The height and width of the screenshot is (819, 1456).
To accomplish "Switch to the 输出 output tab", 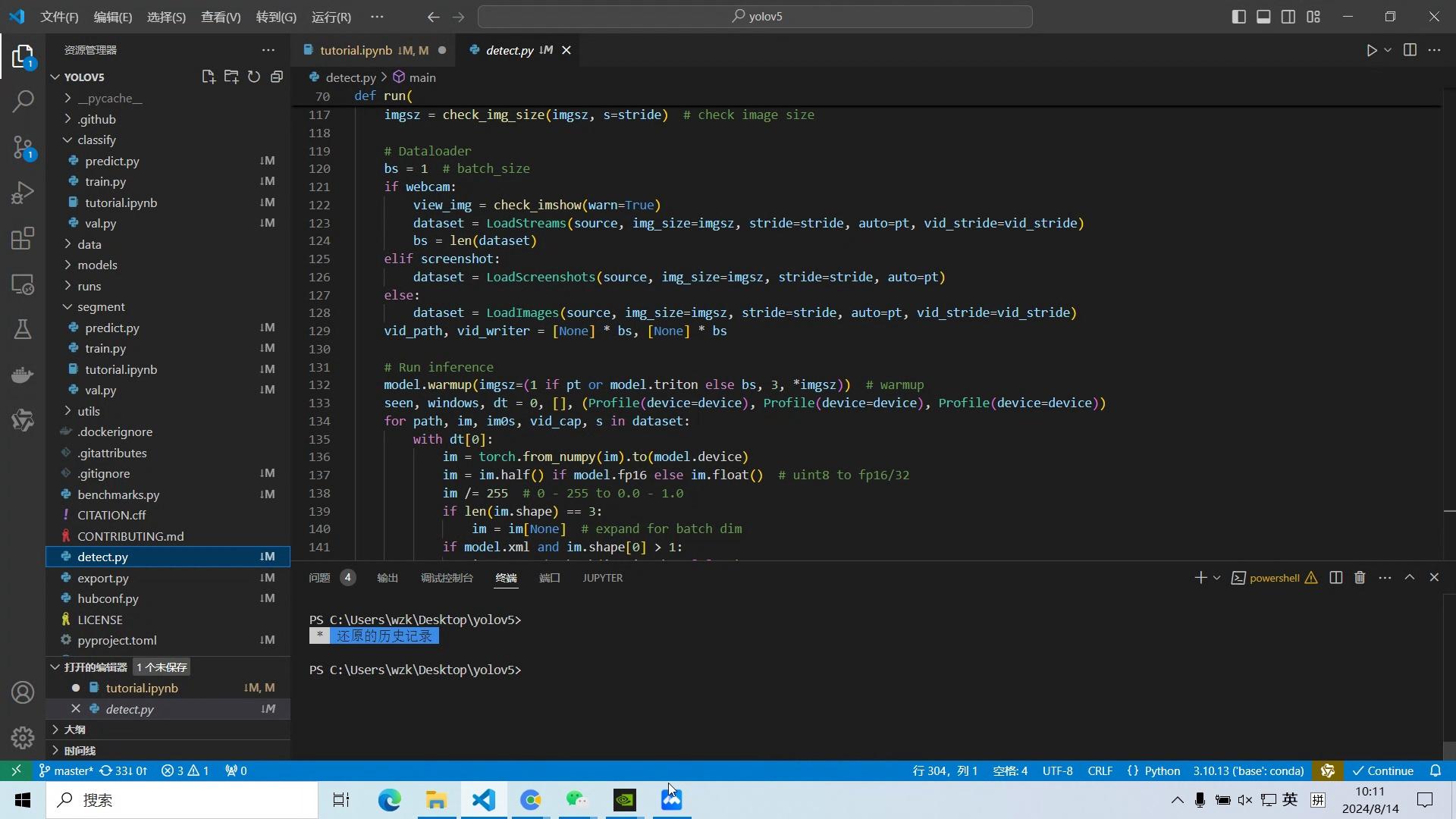I will (388, 578).
